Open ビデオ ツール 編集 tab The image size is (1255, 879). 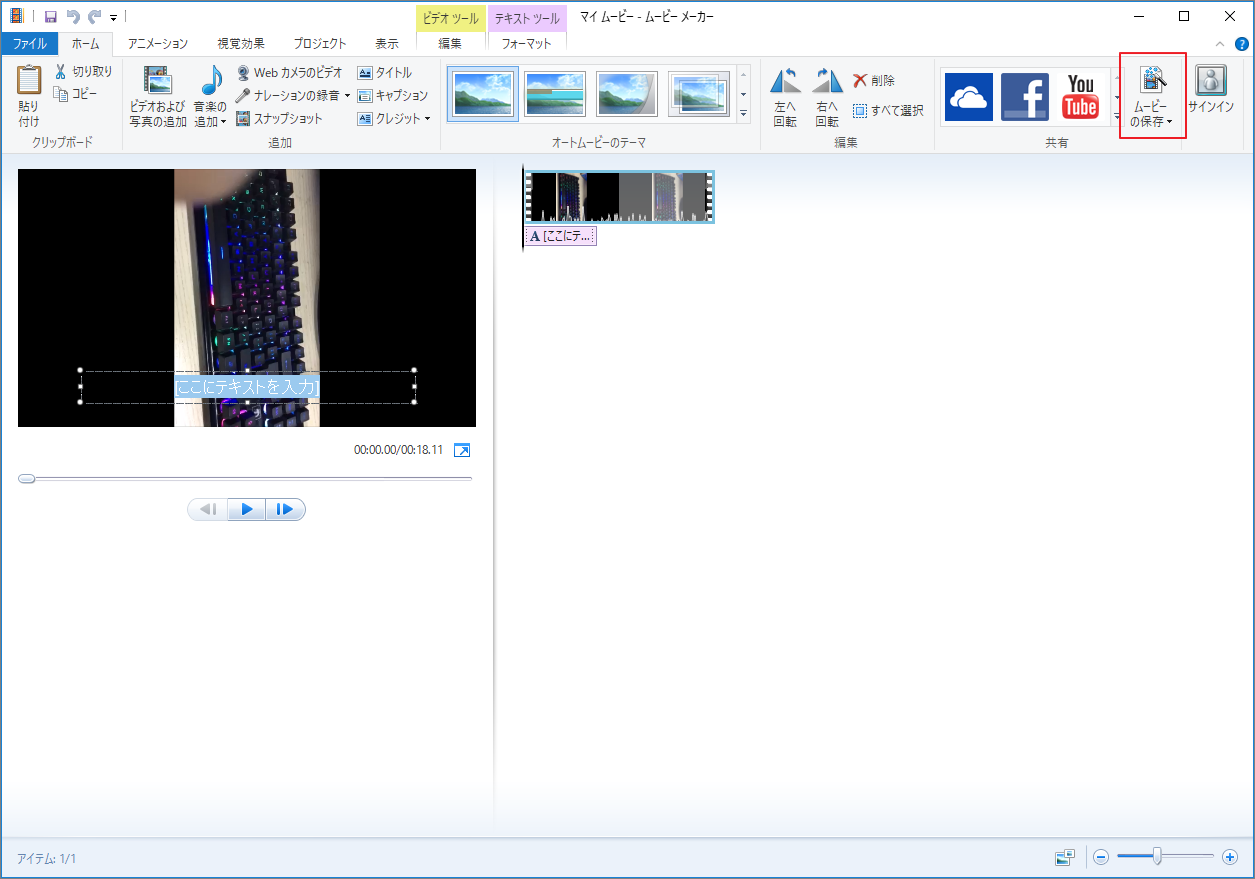[450, 44]
